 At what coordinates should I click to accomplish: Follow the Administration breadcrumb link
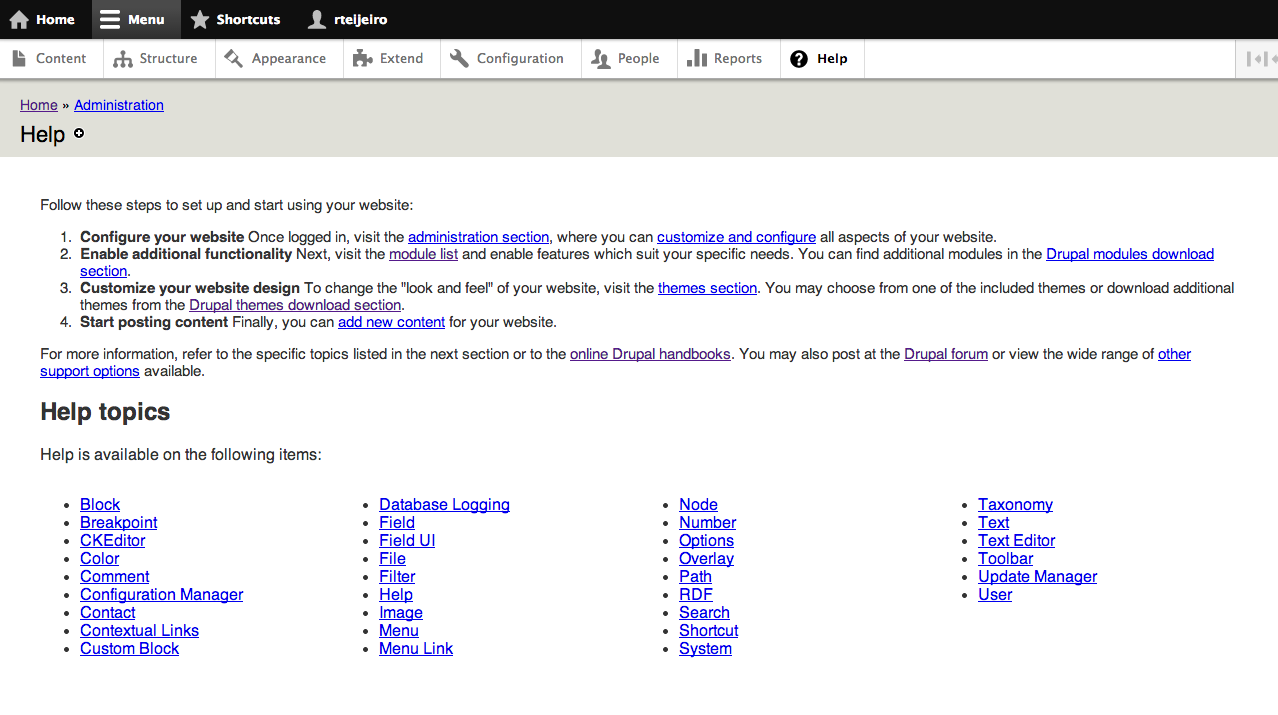119,105
